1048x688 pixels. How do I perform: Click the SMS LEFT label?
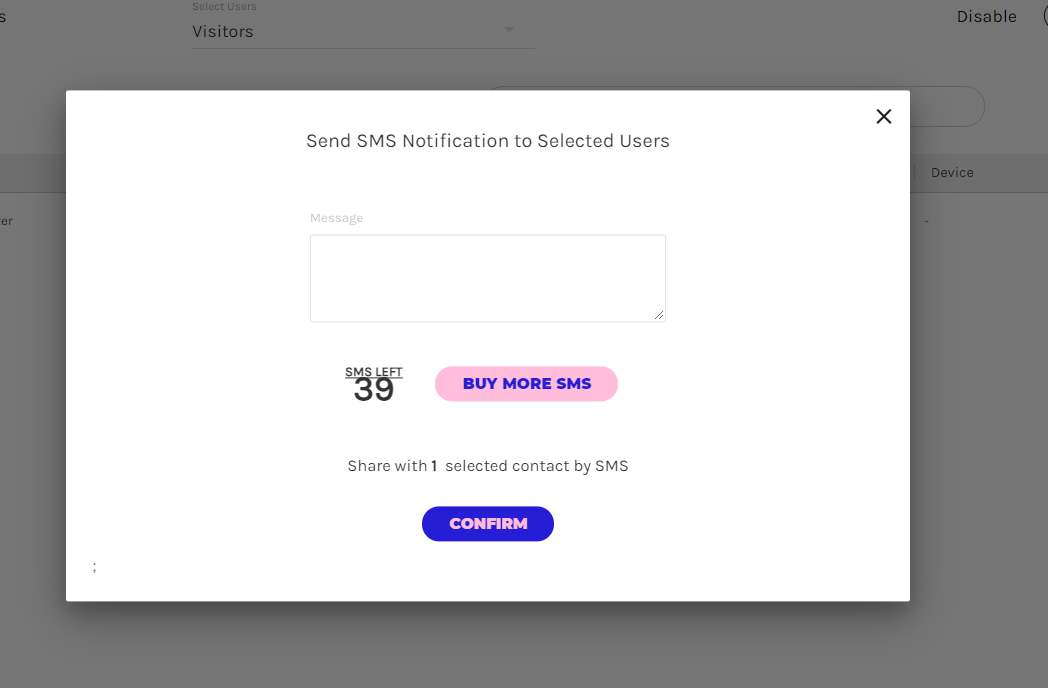pyautogui.click(x=374, y=372)
